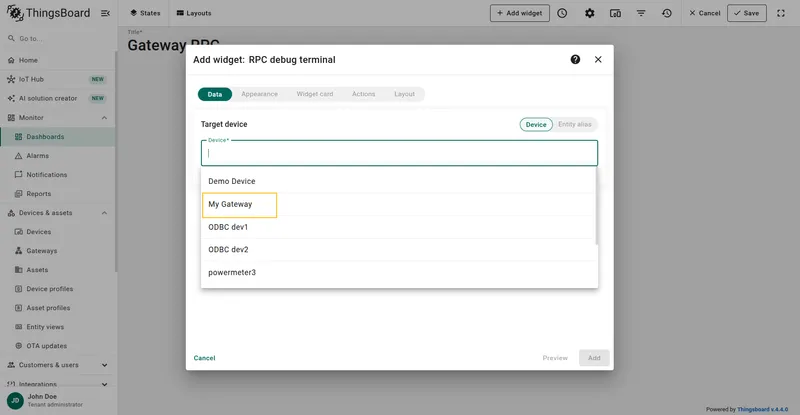Click the Devices icon in sidebar
This screenshot has height=415, width=800.
click(x=18, y=232)
